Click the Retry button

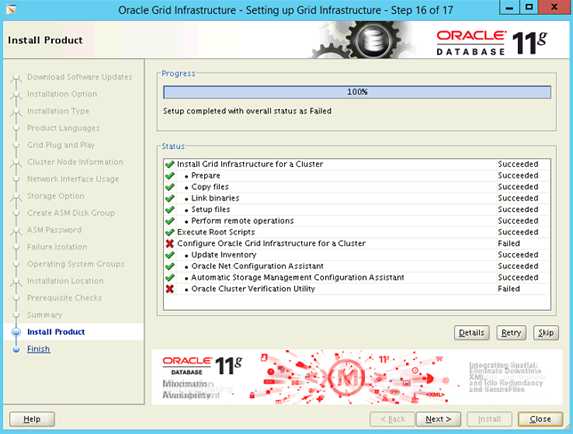pyautogui.click(x=511, y=332)
